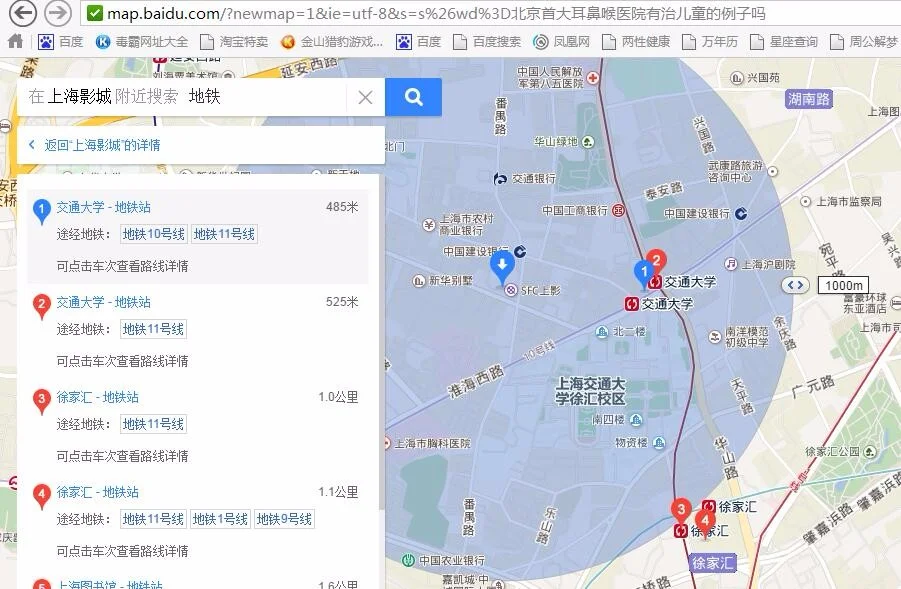Click the green site verification checkmark in address bar
This screenshot has width=901, height=589.
[93, 14]
